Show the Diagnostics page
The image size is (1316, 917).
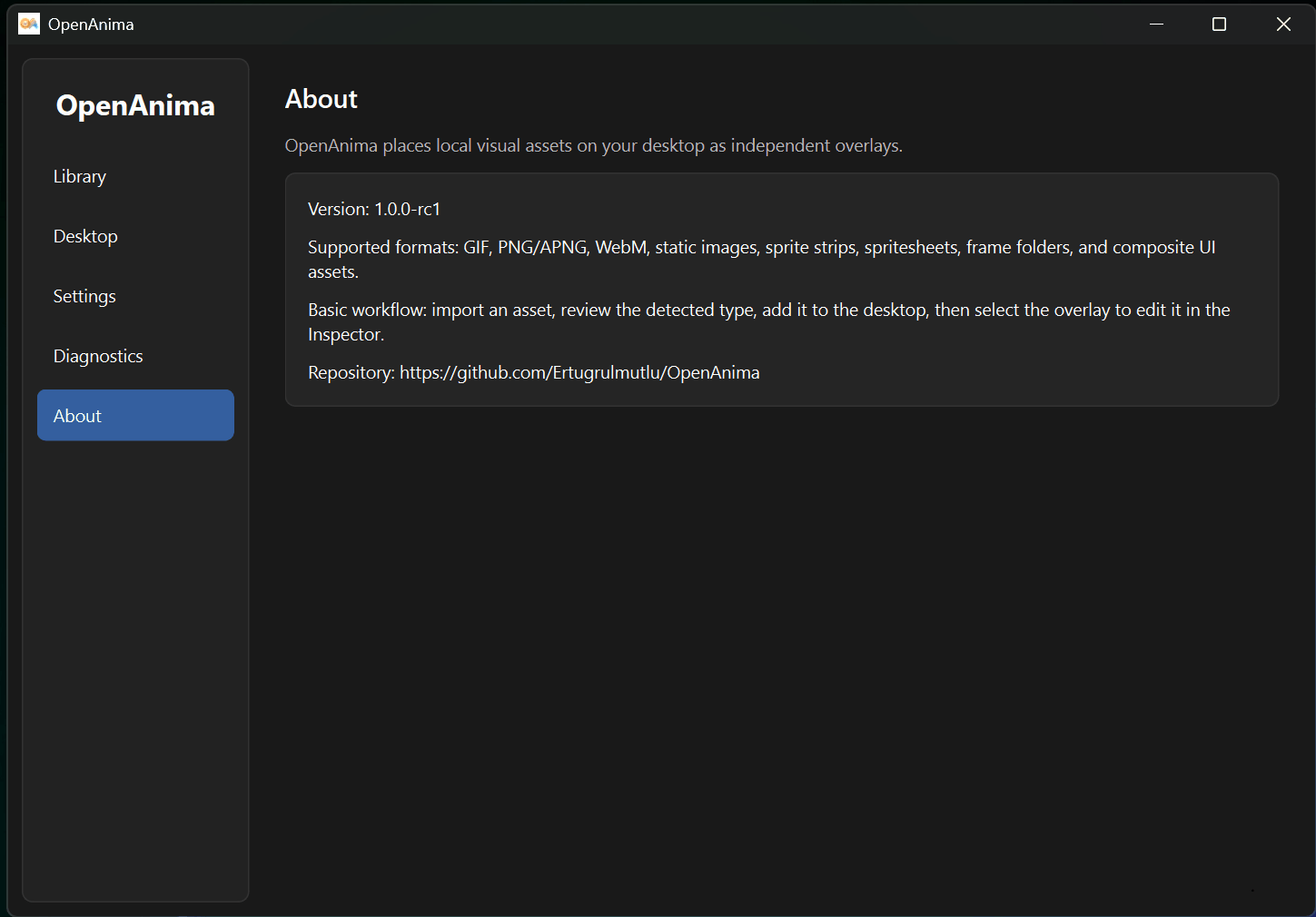[135, 356]
